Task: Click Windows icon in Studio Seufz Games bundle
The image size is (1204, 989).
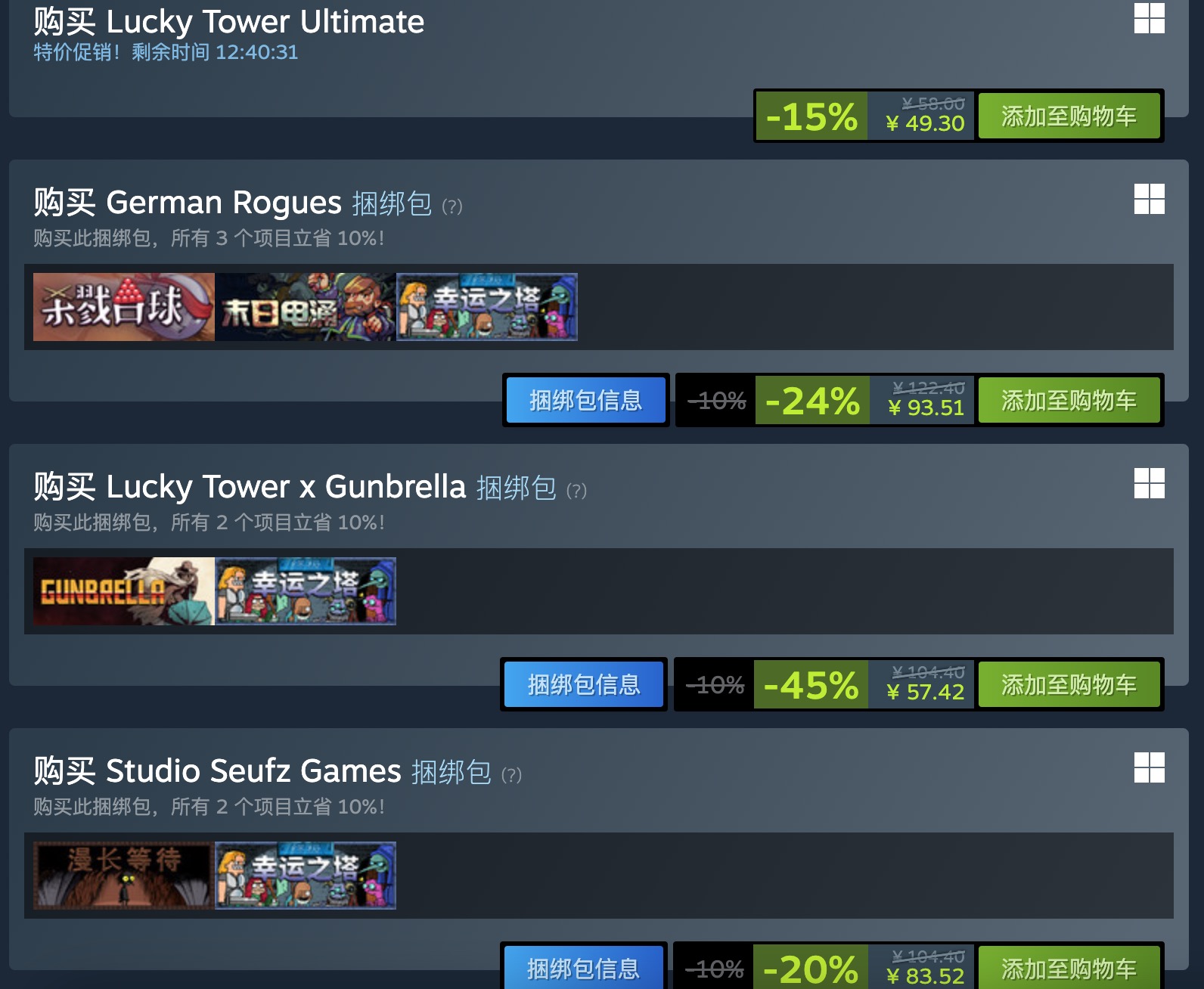Action: point(1149,767)
